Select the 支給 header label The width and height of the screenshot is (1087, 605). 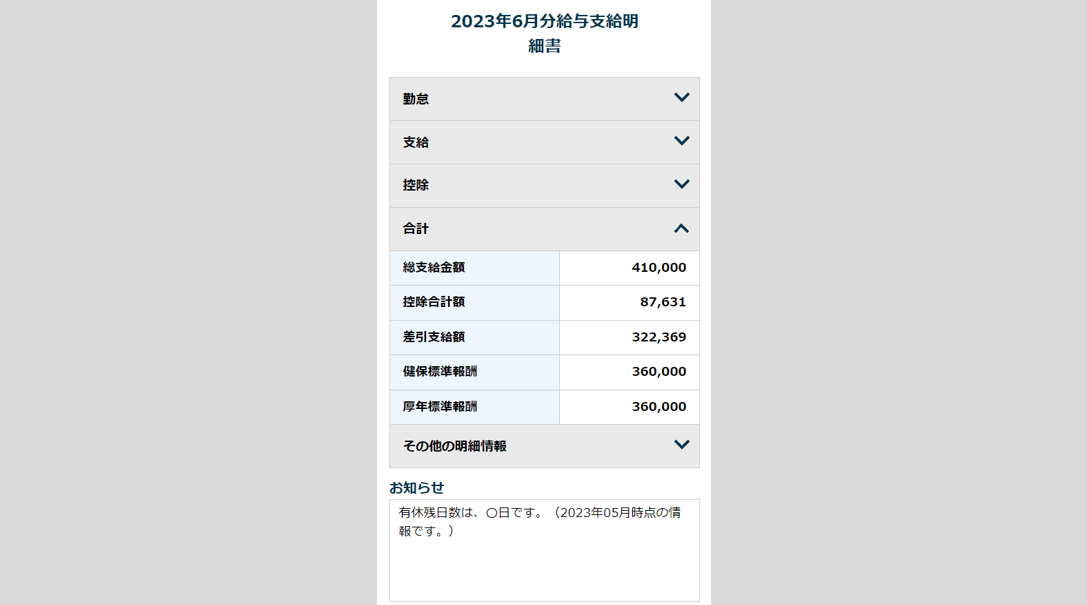click(x=416, y=142)
